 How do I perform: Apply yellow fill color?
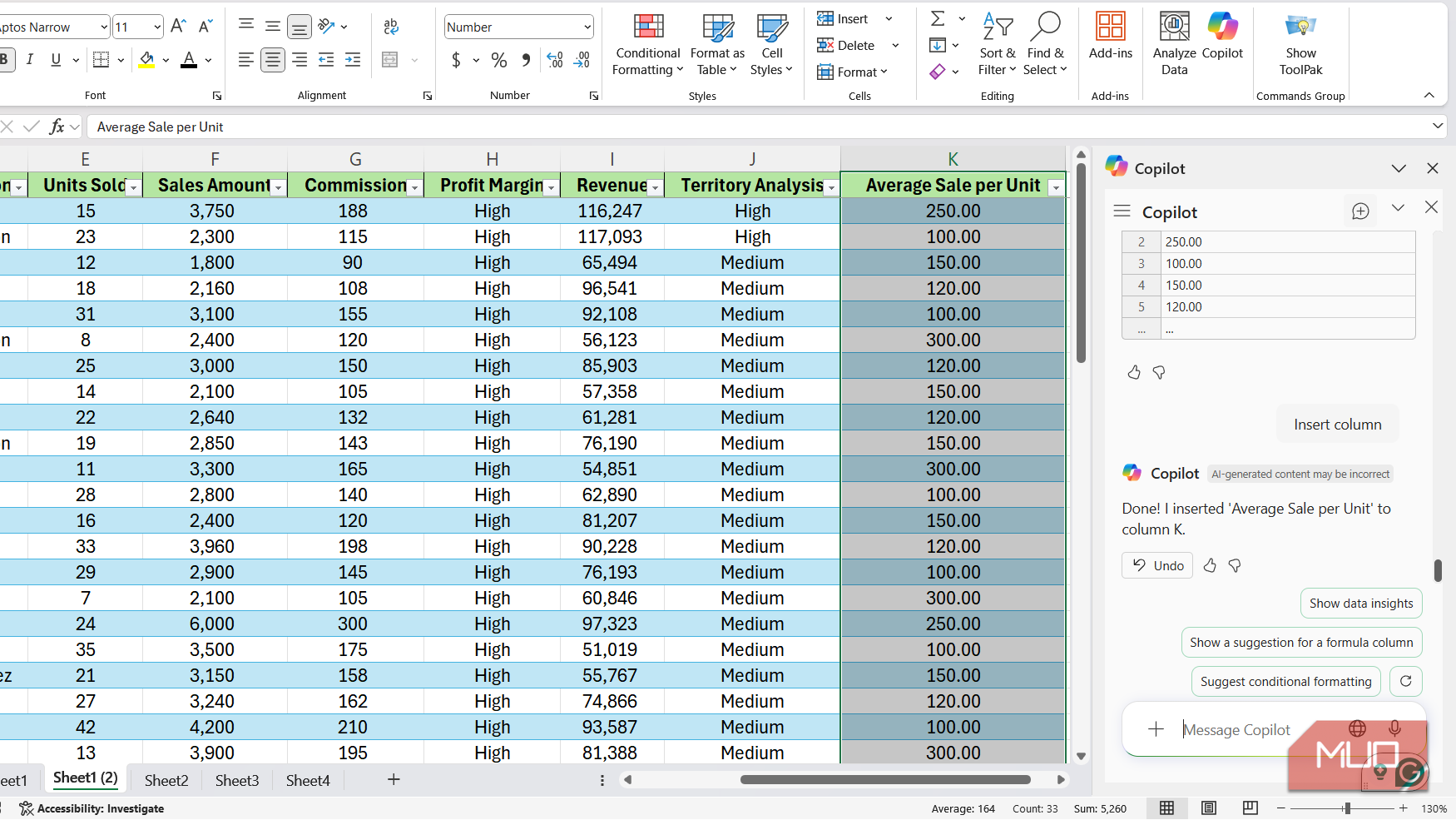pyautogui.click(x=146, y=60)
